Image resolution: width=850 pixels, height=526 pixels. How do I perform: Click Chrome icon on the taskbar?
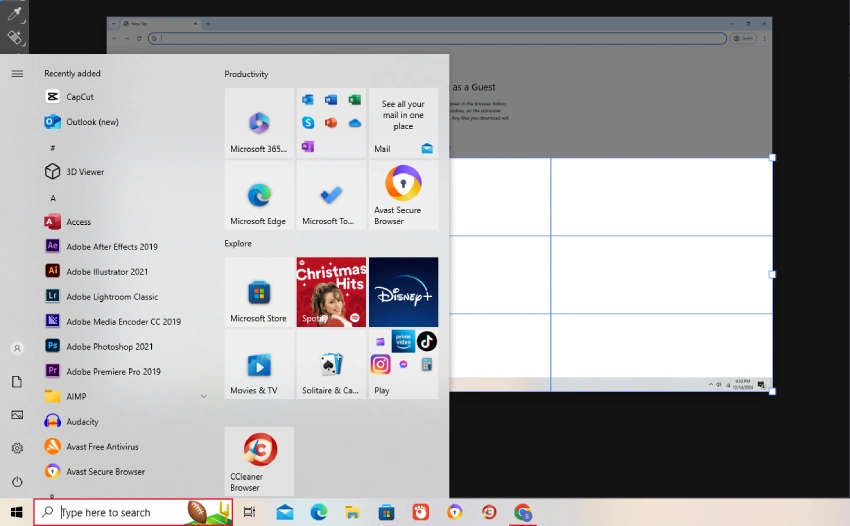[523, 512]
